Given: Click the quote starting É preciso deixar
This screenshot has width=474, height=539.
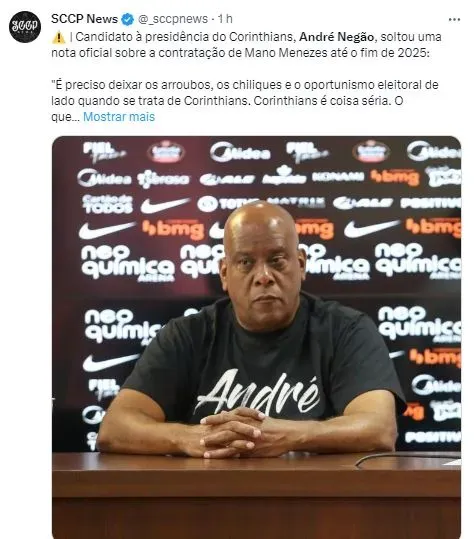Looking at the screenshot, I should (244, 101).
